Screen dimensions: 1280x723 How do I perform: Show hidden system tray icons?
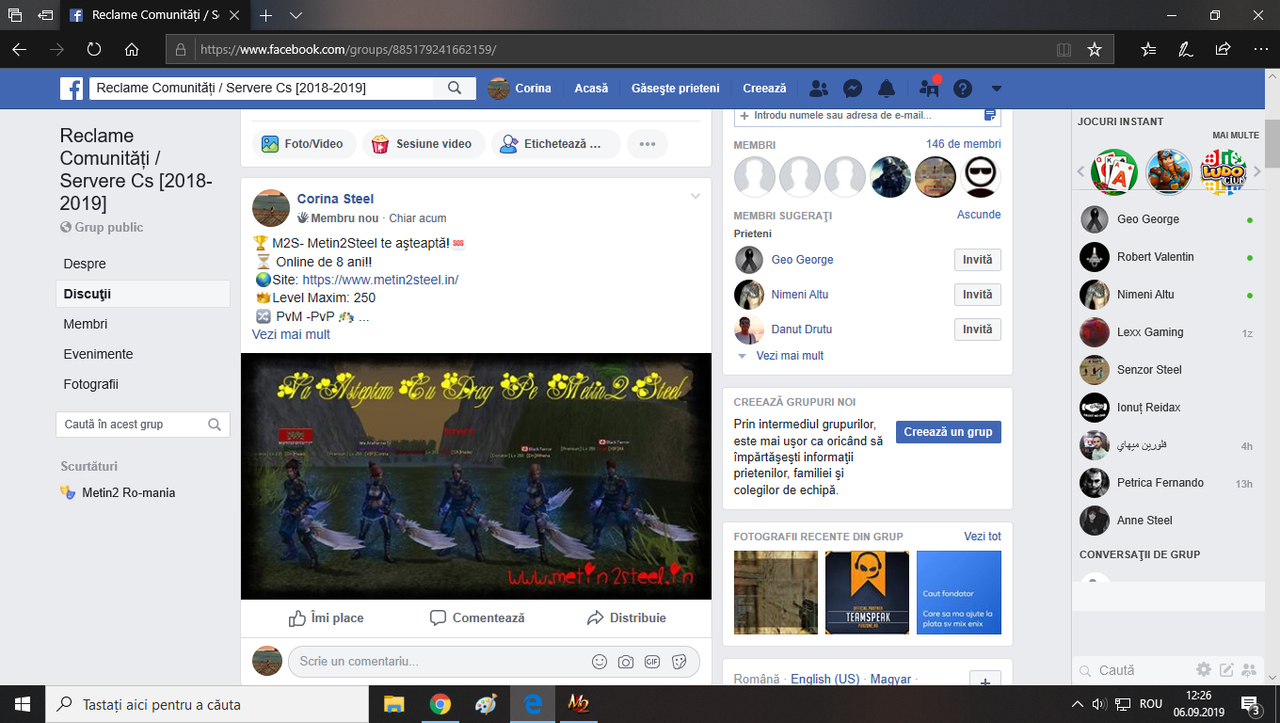click(x=1077, y=704)
